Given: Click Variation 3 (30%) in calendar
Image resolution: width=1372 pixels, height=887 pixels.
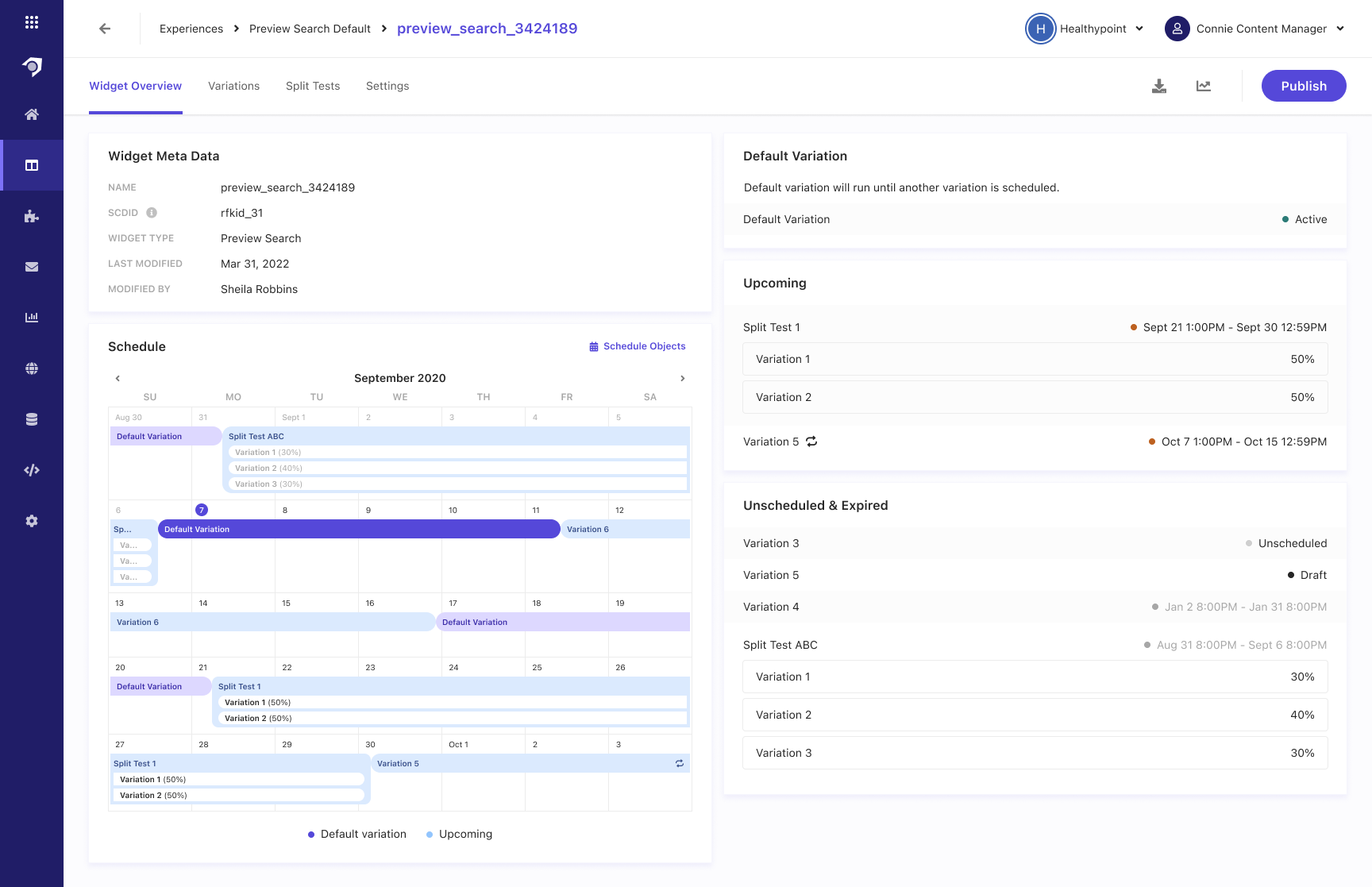Looking at the screenshot, I should click(457, 484).
